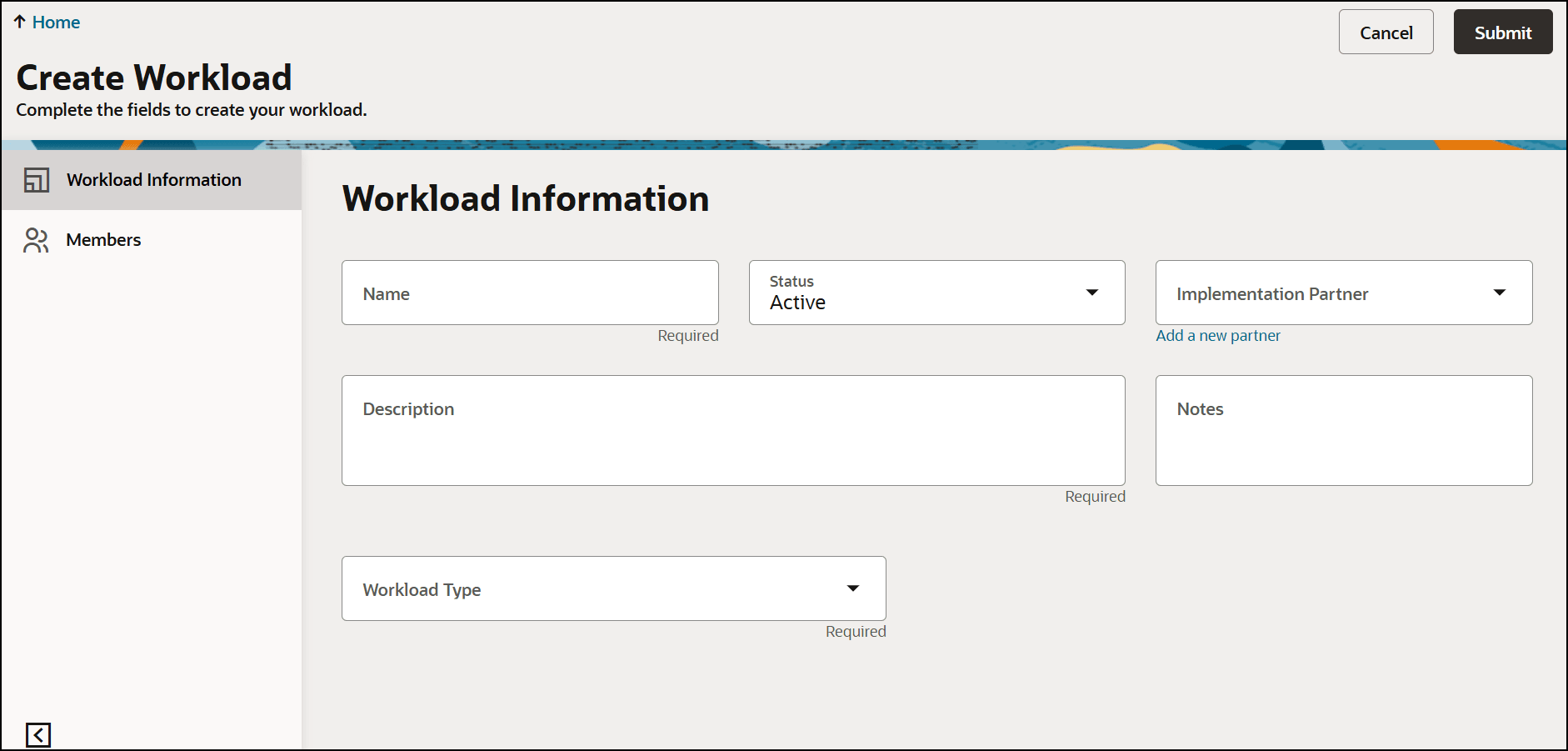Open the Implementation Partner dropdown

click(x=1342, y=293)
